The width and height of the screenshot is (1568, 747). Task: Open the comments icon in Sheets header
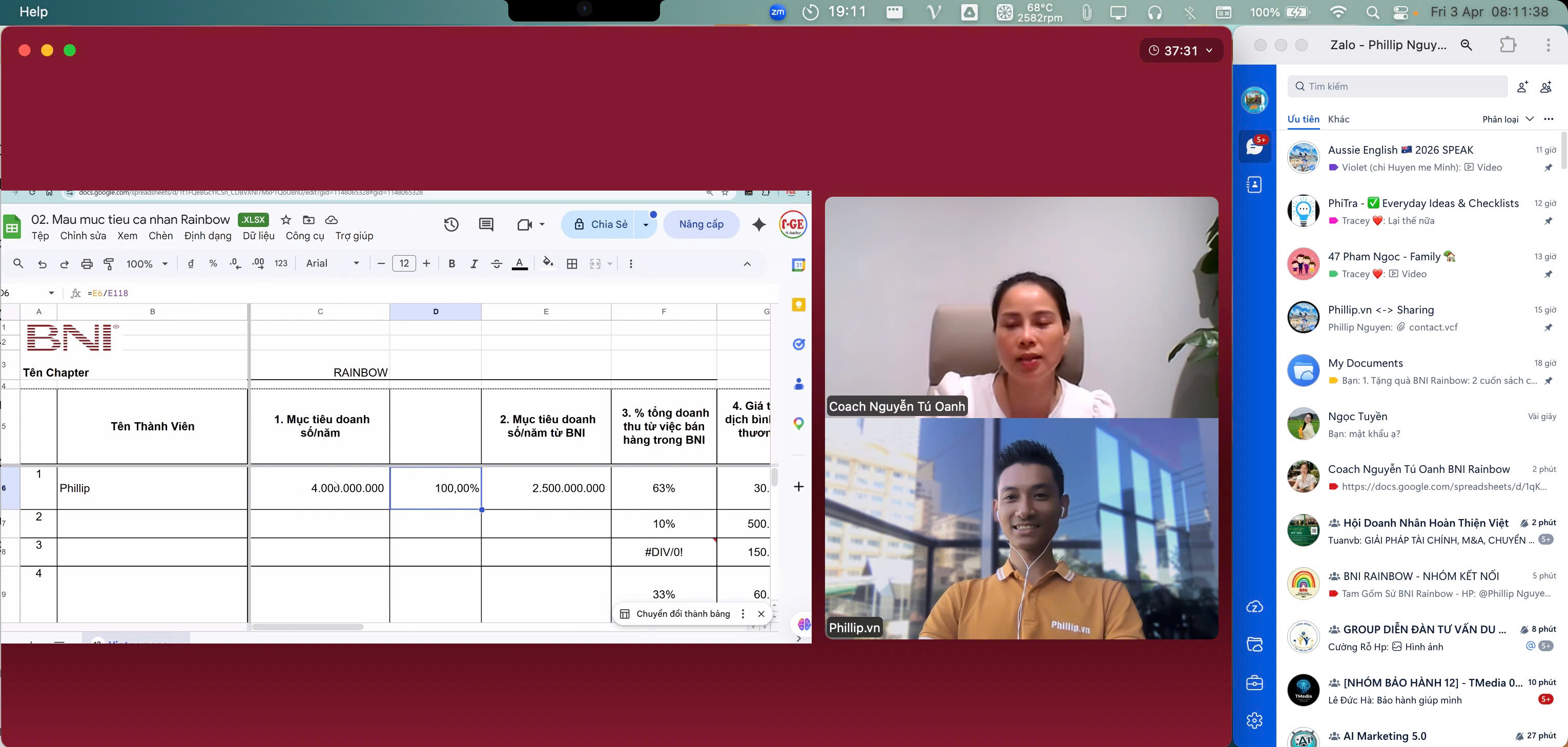coord(486,224)
